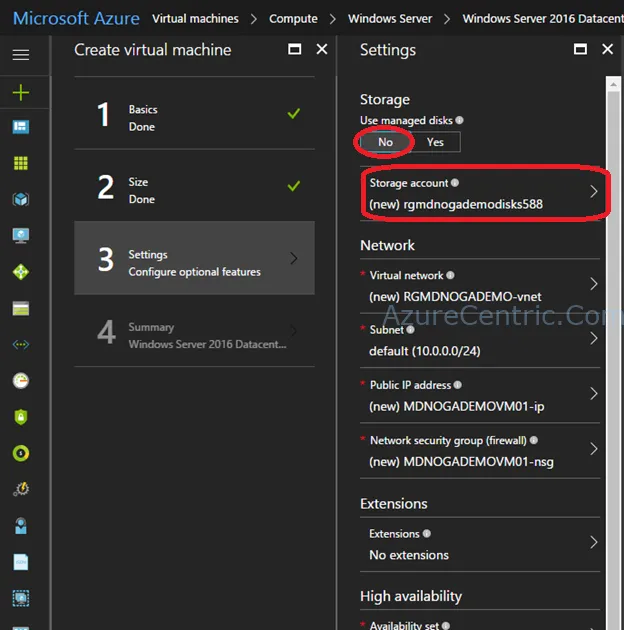This screenshot has height=630, width=624.
Task: Click the green plus New resource icon
Action: [x=21, y=92]
